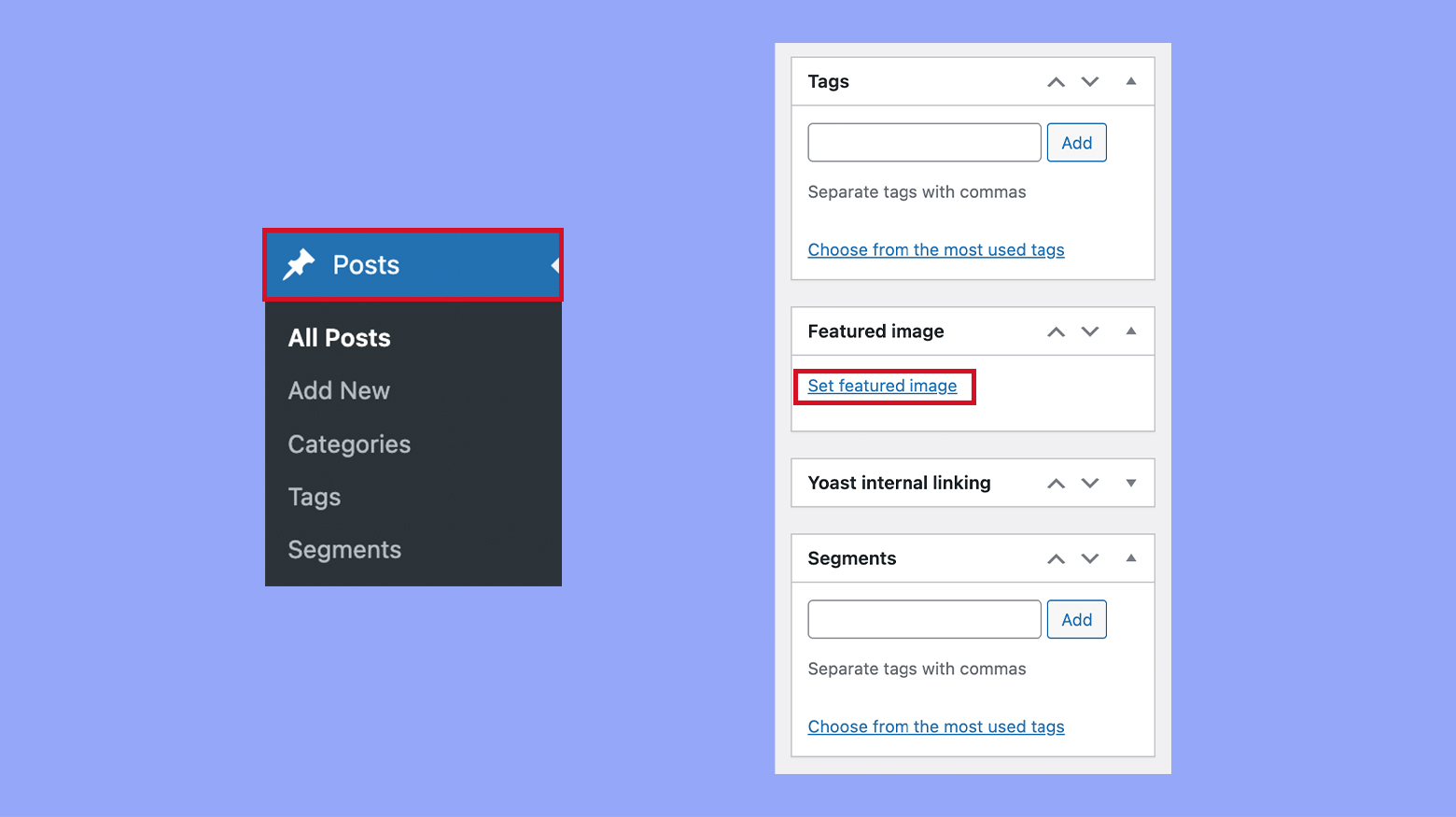
Task: Open All Posts from the sidebar menu
Action: pyautogui.click(x=339, y=337)
